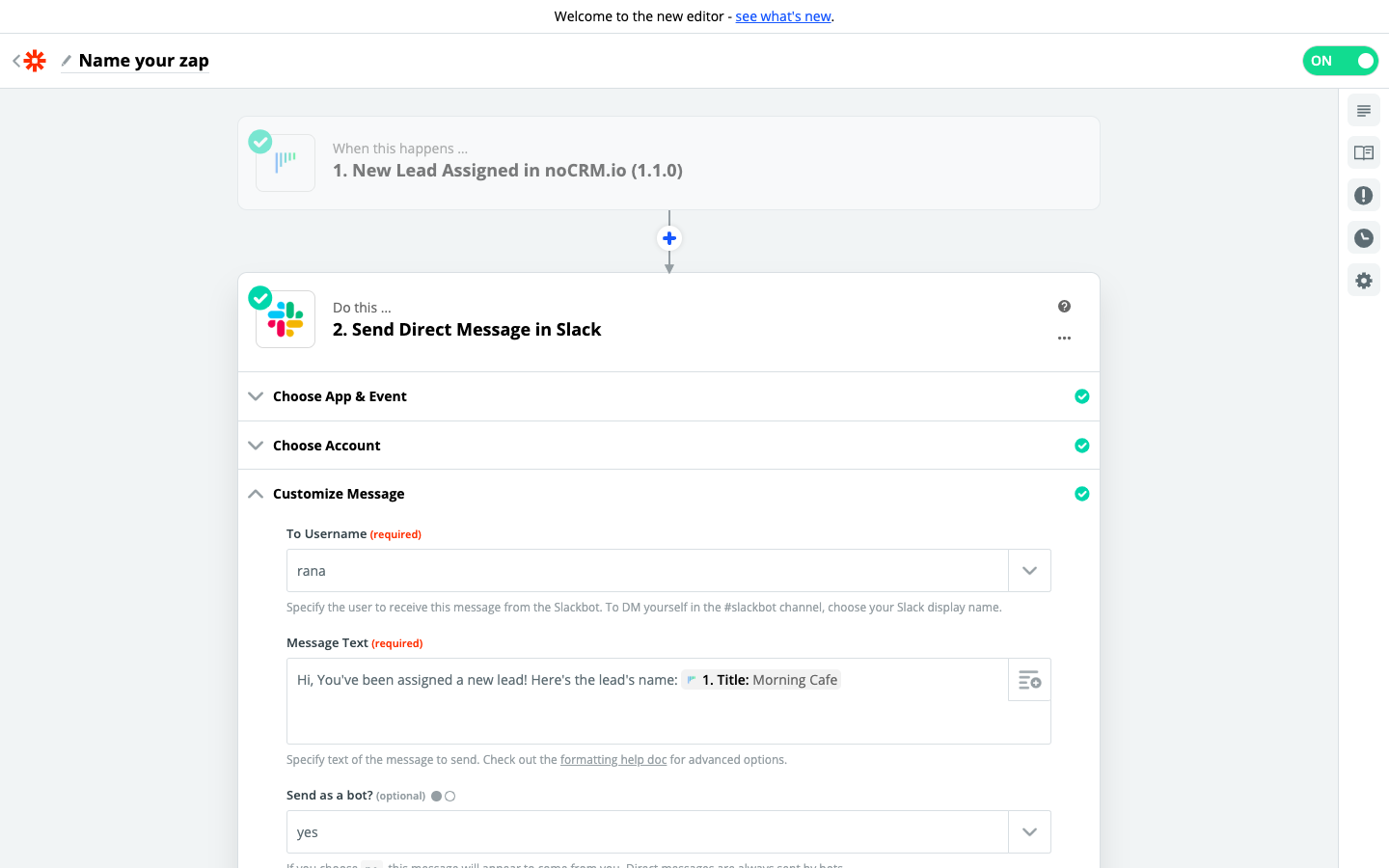Click the plus button to add step
This screenshot has width=1389, height=868.
coord(668,238)
